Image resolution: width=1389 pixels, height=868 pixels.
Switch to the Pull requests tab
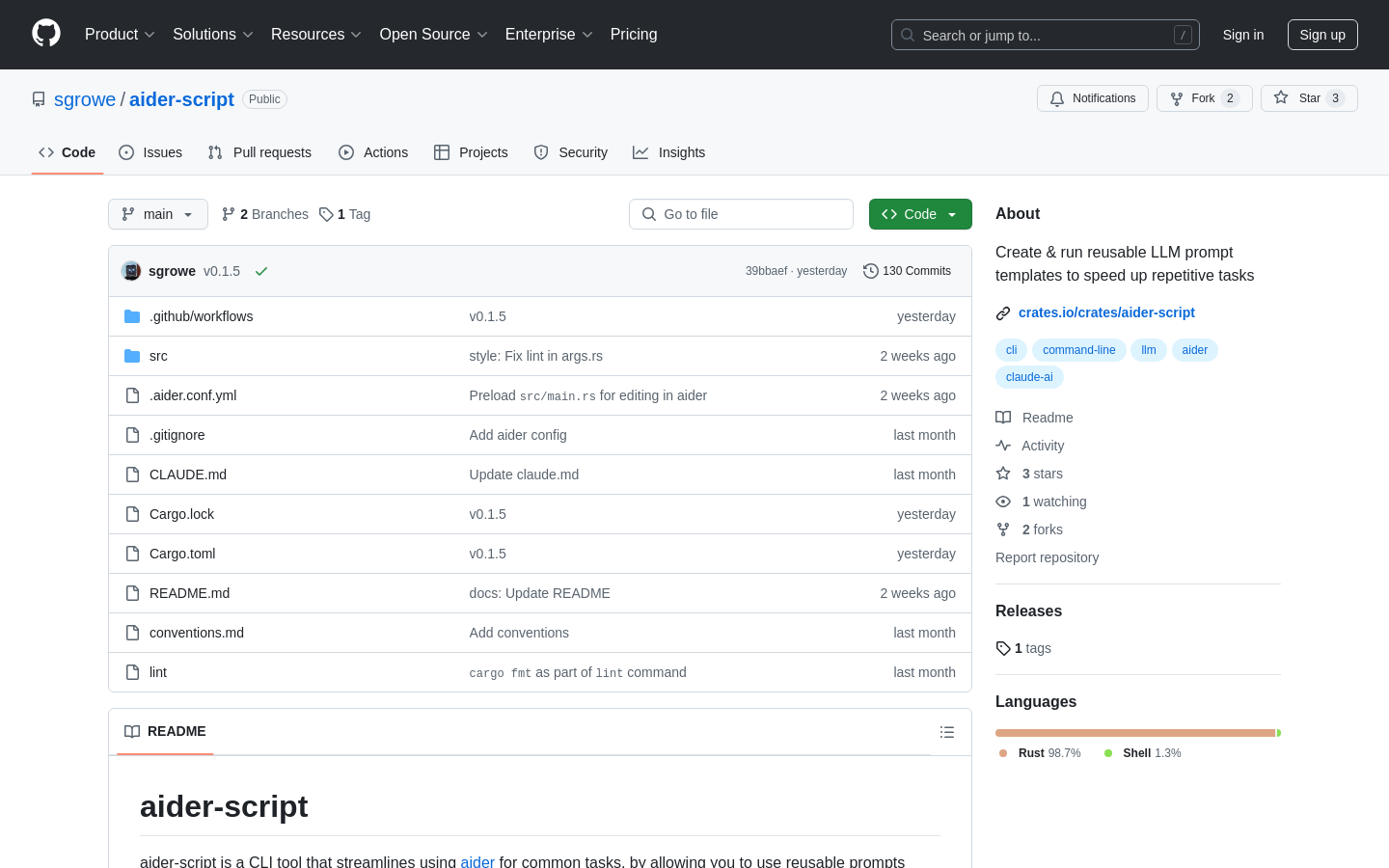pos(259,152)
